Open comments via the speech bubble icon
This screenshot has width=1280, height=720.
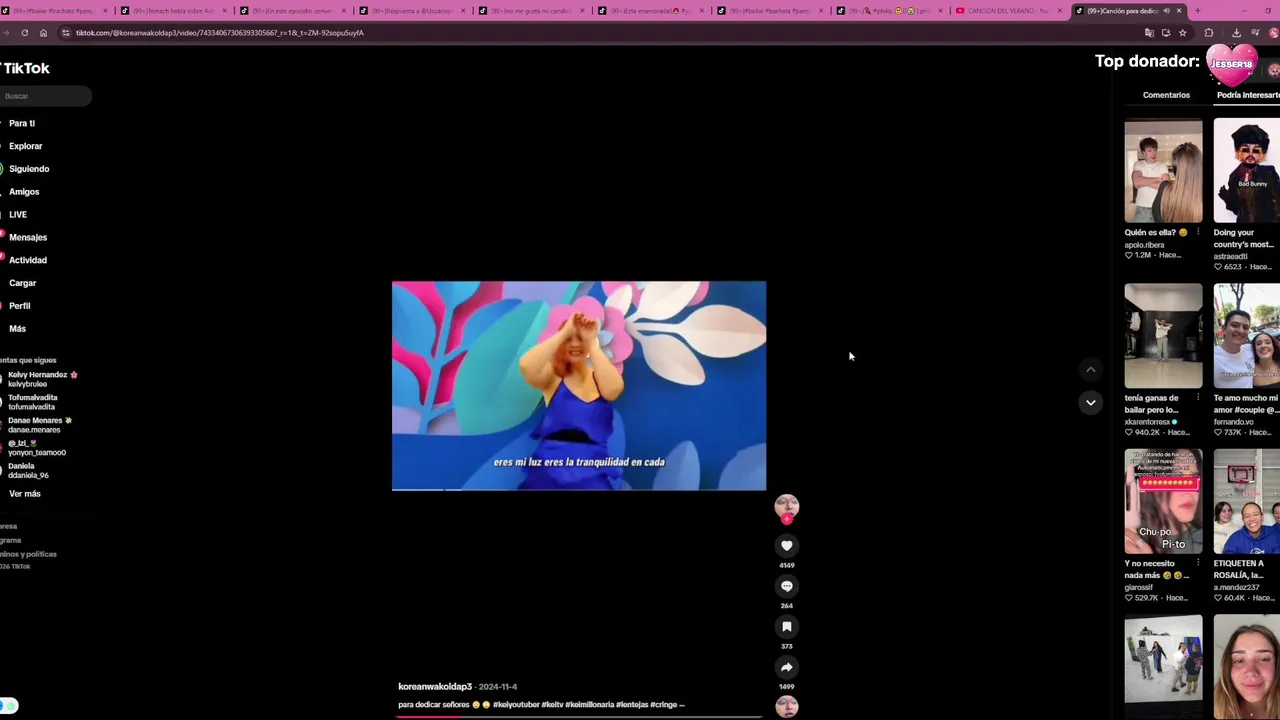pyautogui.click(x=787, y=587)
